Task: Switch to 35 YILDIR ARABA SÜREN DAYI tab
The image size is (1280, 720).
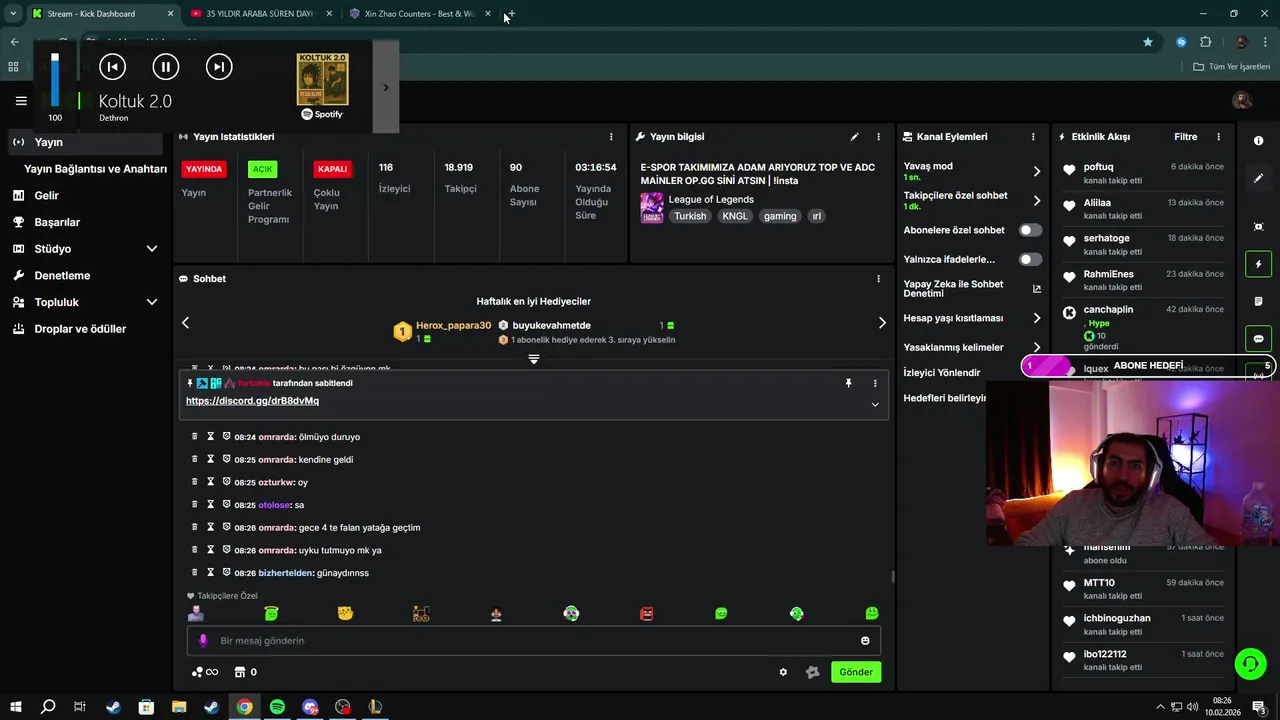Action: pyautogui.click(x=258, y=14)
